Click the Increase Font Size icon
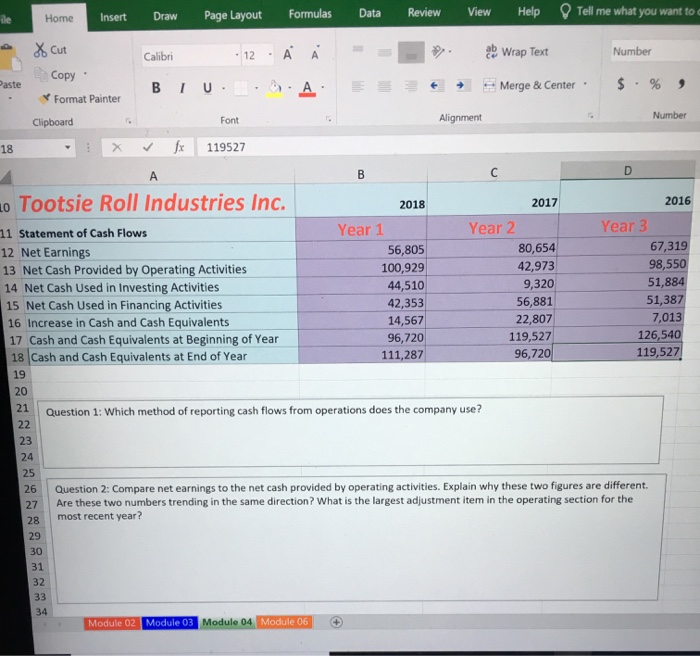The width and height of the screenshot is (700, 656). click(288, 54)
